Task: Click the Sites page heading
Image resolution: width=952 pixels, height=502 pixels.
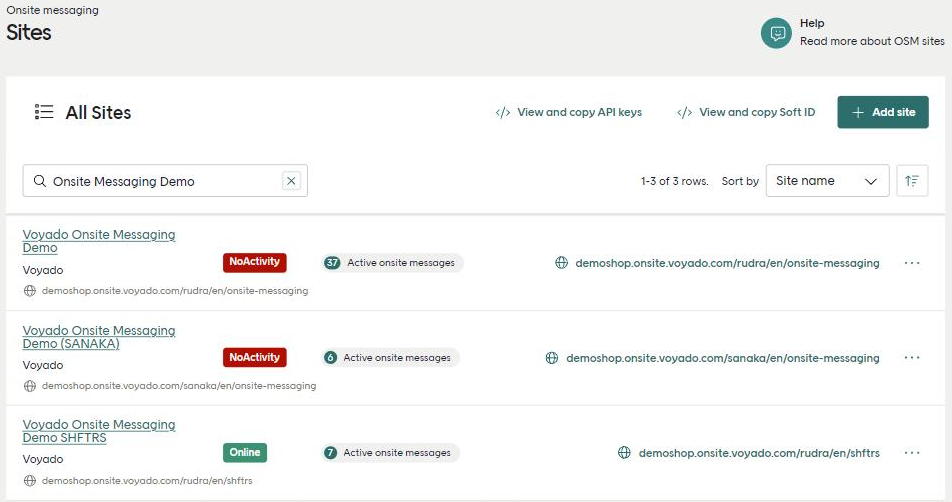Action: pyautogui.click(x=29, y=32)
